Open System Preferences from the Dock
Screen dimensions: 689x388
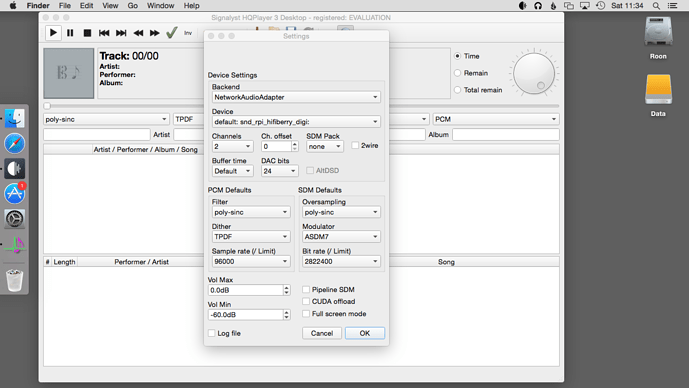click(15, 218)
